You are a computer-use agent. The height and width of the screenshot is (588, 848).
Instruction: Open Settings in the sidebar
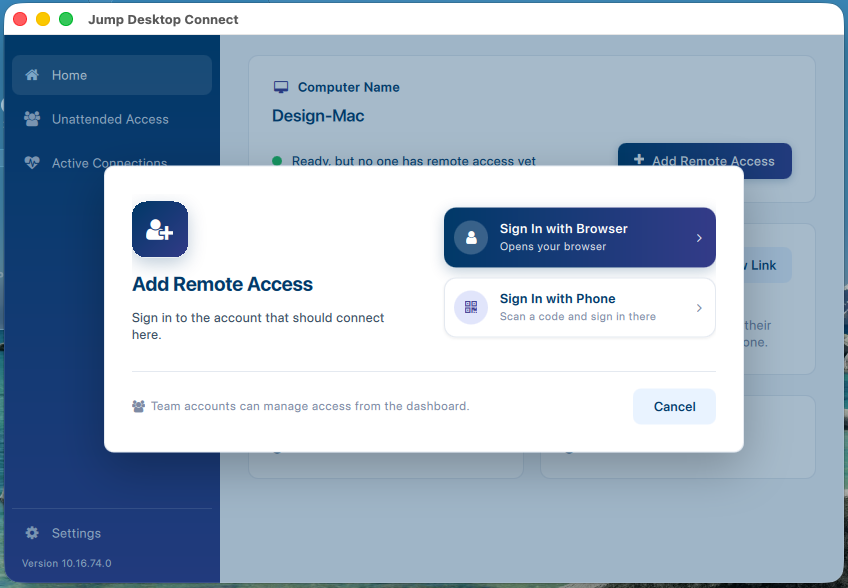pos(112,533)
